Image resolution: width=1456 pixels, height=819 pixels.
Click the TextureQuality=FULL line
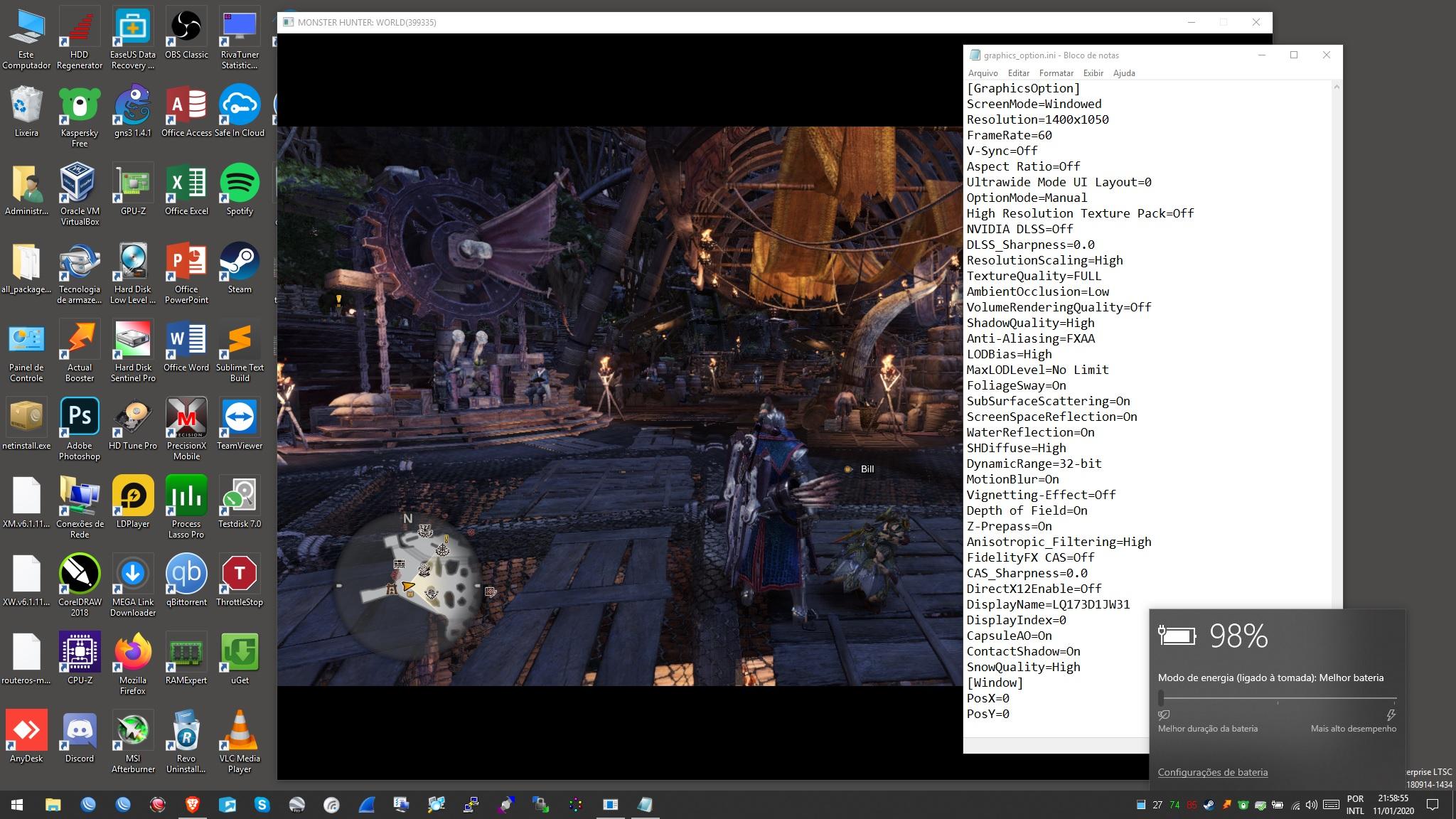(1034, 276)
